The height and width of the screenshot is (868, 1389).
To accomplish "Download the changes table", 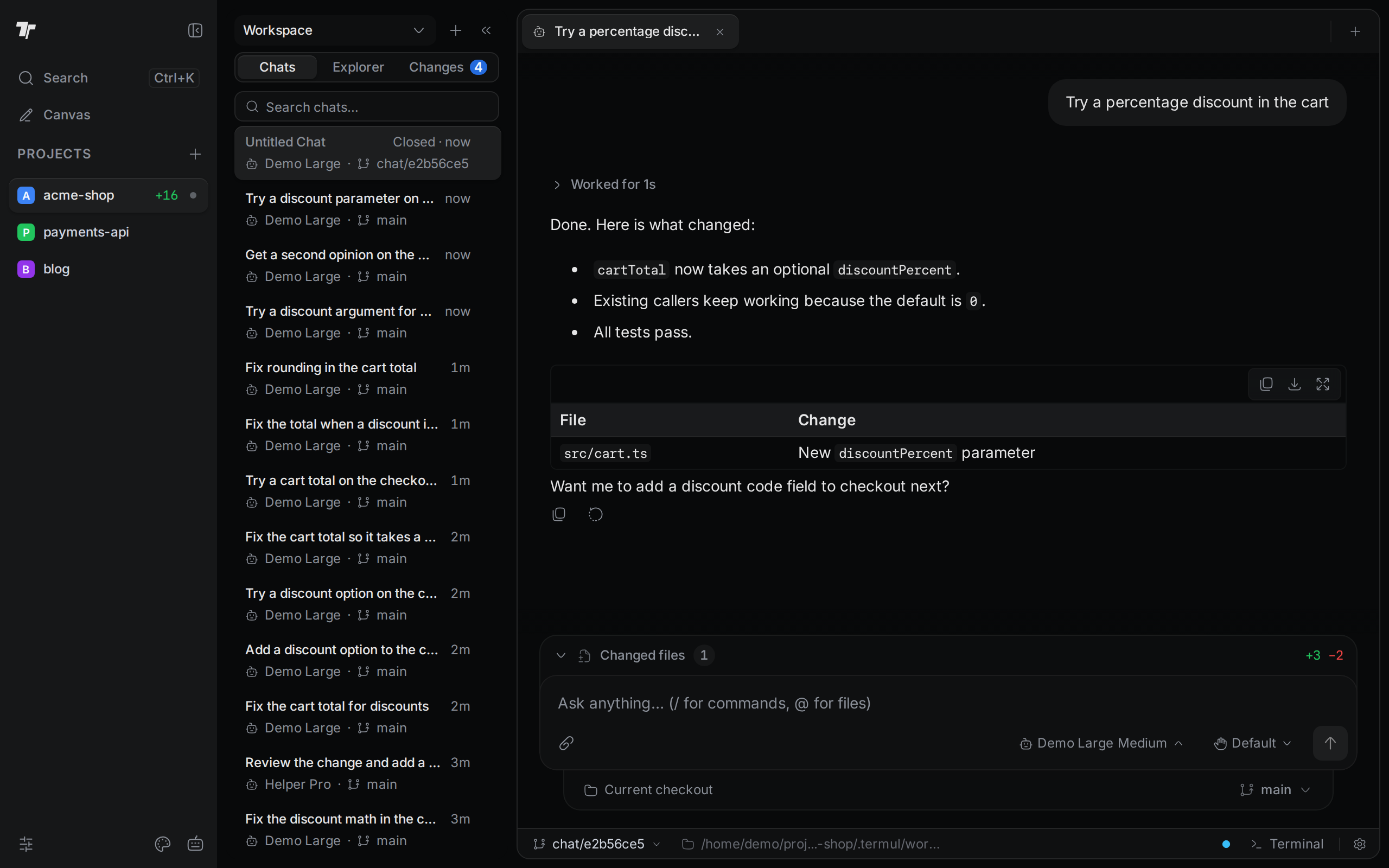I will 1294,384.
